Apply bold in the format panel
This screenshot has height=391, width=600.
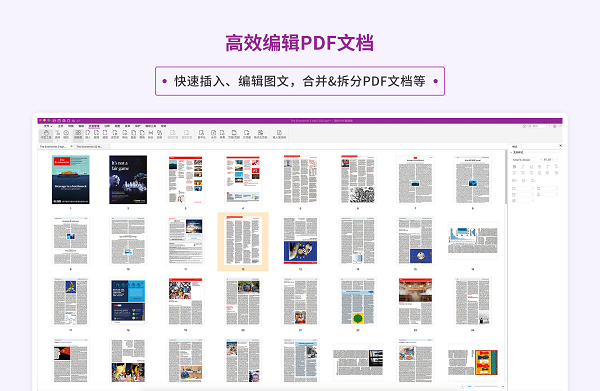tap(514, 166)
